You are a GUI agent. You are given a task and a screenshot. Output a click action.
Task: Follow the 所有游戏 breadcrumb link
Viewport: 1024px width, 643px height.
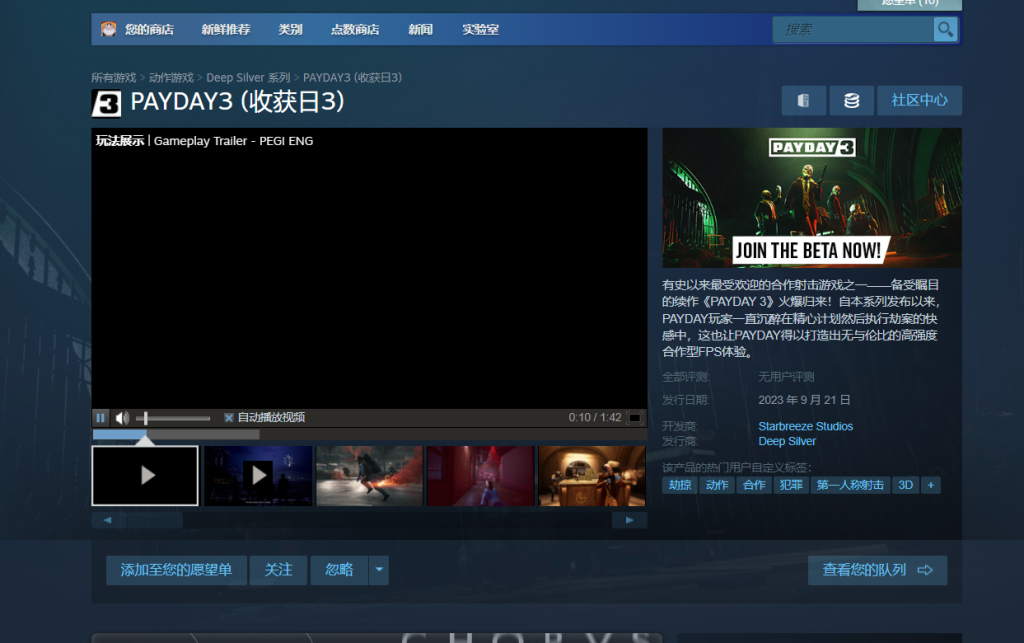tap(114, 78)
